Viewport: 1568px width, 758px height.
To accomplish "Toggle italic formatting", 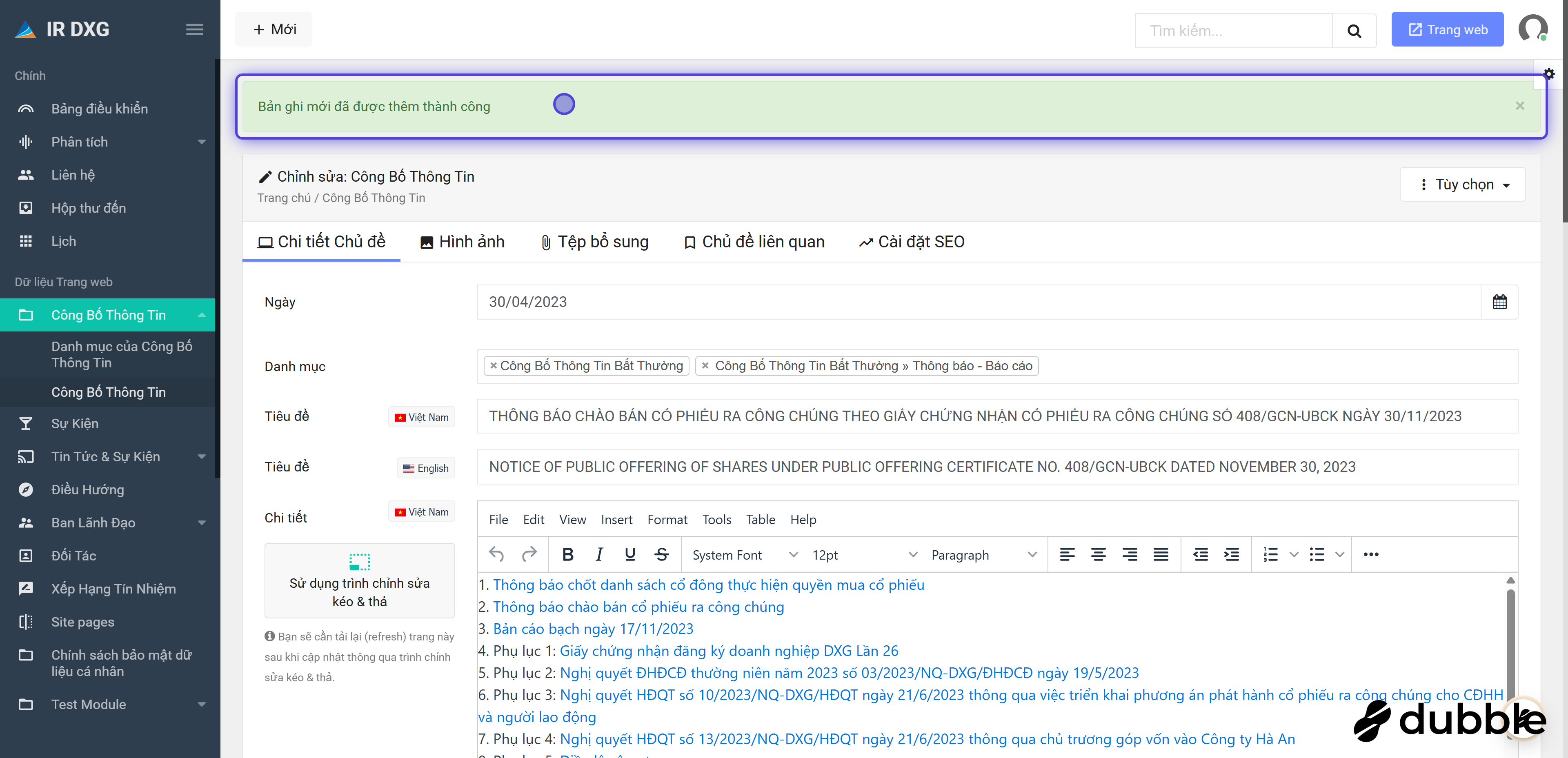I will pyautogui.click(x=599, y=554).
